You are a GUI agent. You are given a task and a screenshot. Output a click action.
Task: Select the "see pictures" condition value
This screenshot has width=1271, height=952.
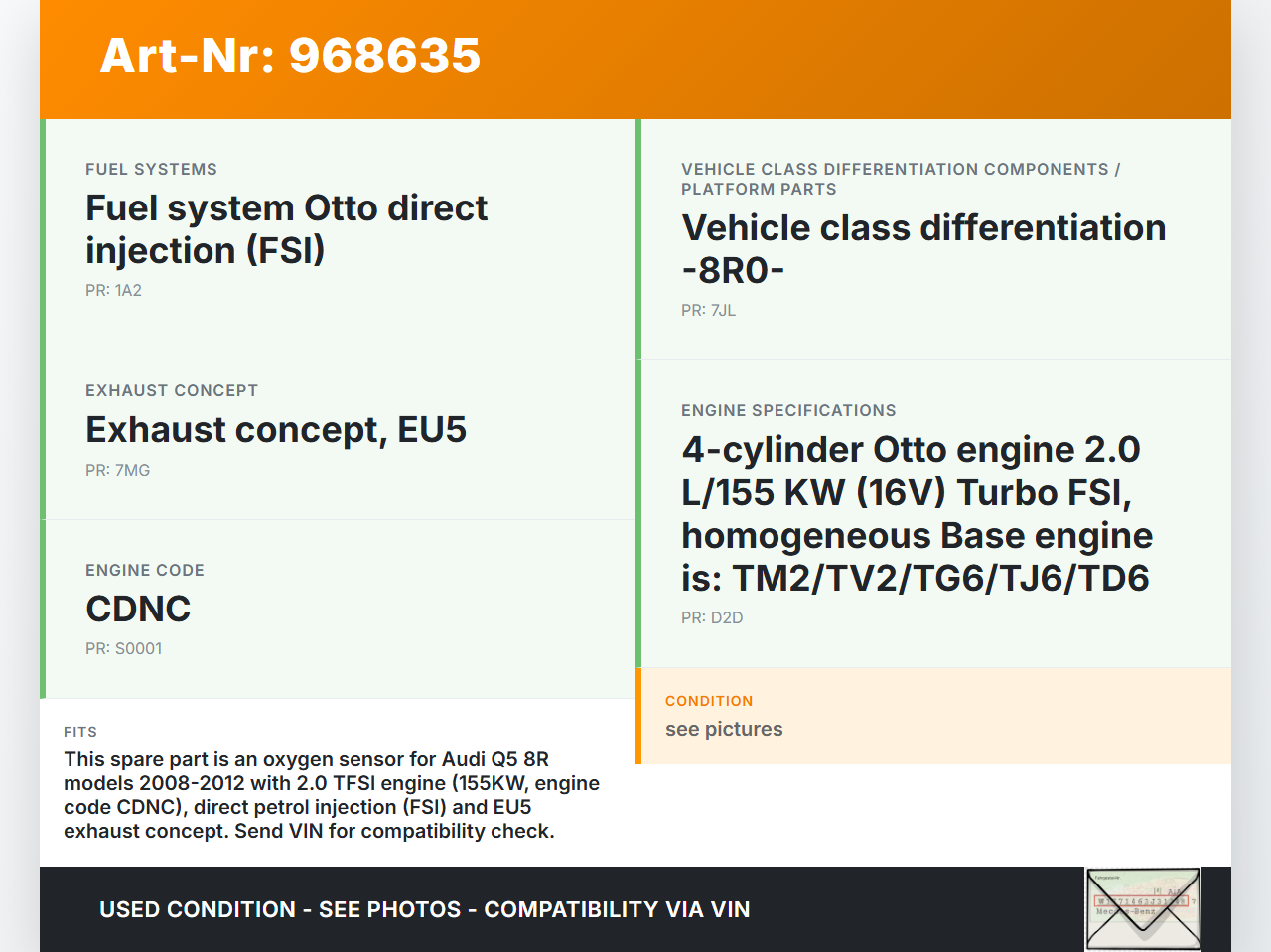724,729
